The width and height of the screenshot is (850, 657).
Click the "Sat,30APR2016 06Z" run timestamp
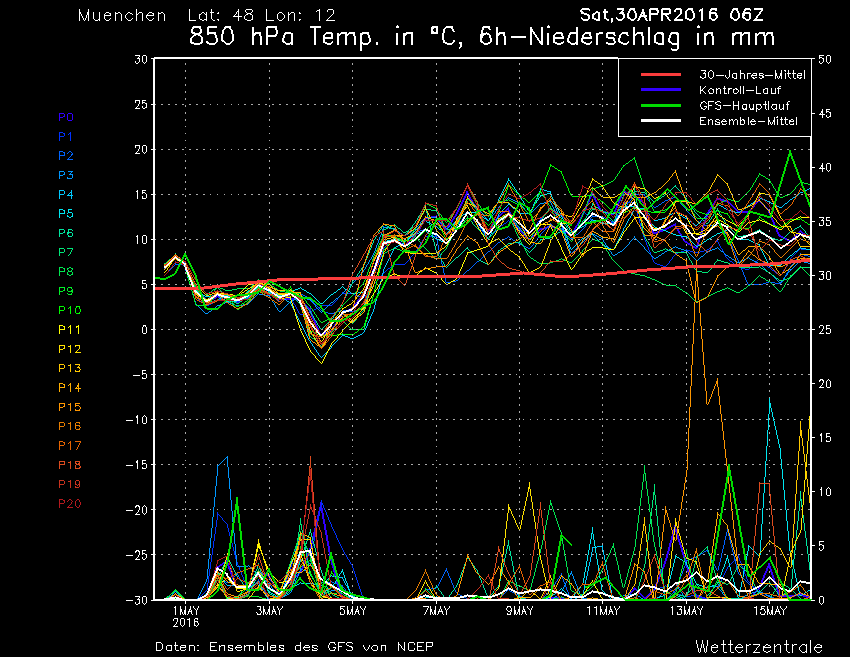click(672, 15)
